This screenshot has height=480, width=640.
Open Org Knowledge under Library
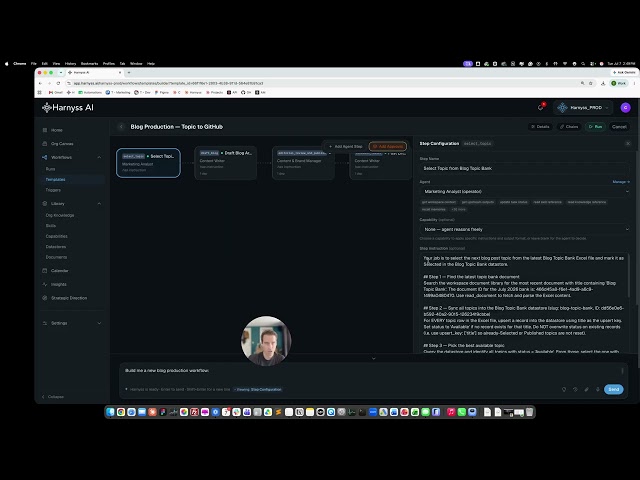[60, 216]
